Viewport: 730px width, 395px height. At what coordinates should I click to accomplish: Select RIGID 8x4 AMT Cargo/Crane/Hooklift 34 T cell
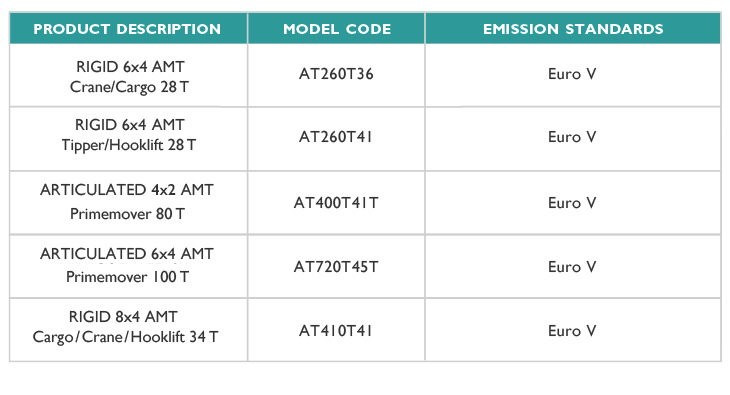point(128,330)
